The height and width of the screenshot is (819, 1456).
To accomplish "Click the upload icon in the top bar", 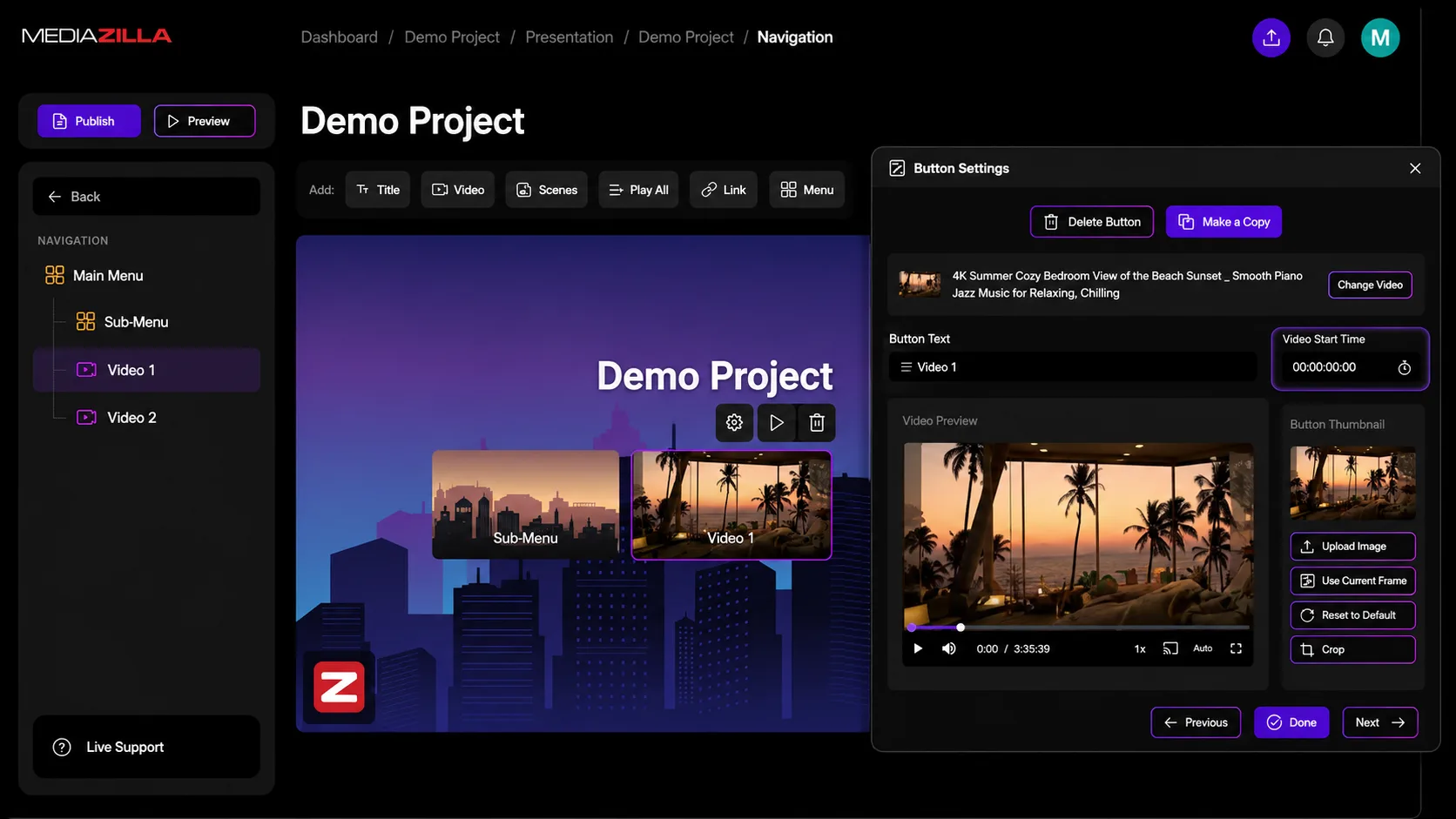I will pyautogui.click(x=1271, y=37).
